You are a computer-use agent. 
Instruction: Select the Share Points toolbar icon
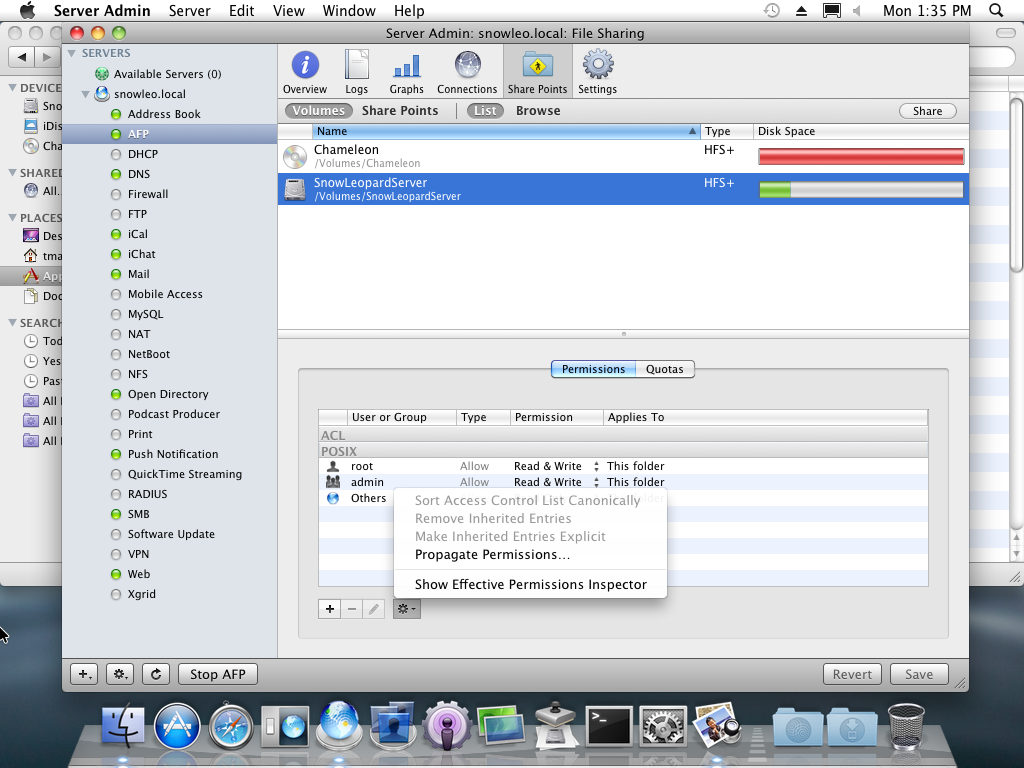537,72
